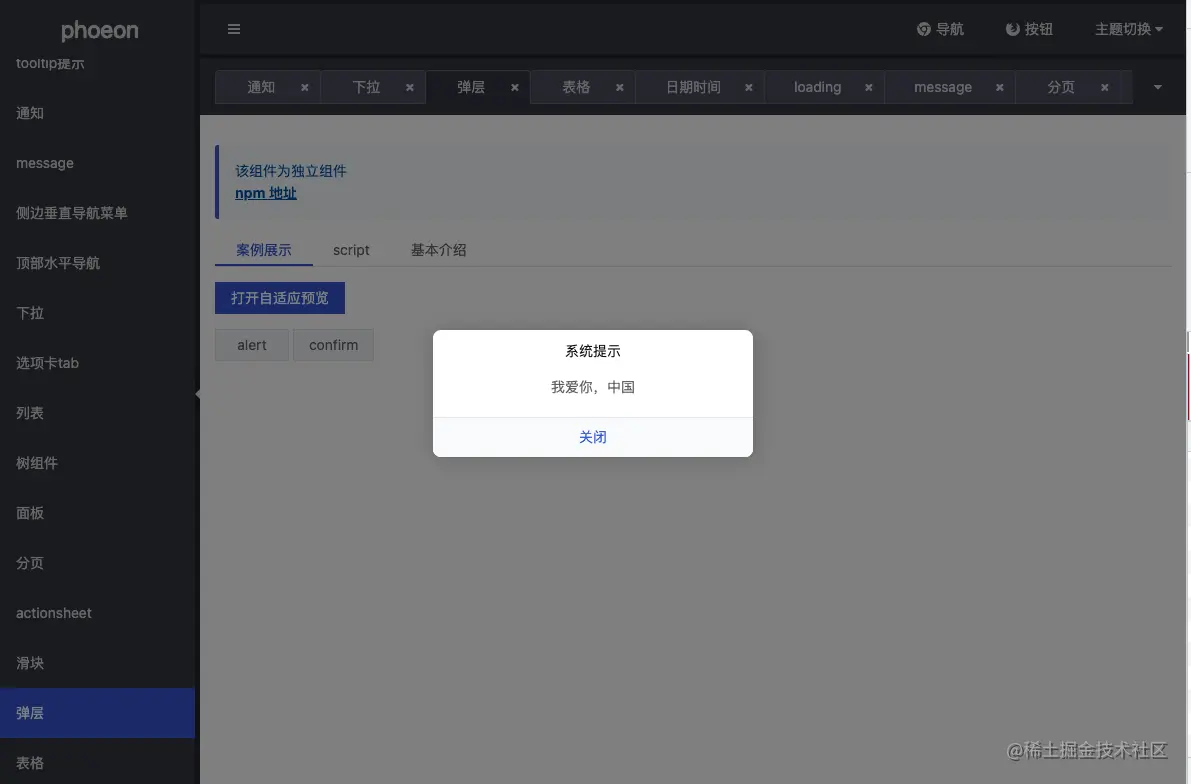Switch to the 基本介绍 tab
This screenshot has height=784, width=1191.
438,250
